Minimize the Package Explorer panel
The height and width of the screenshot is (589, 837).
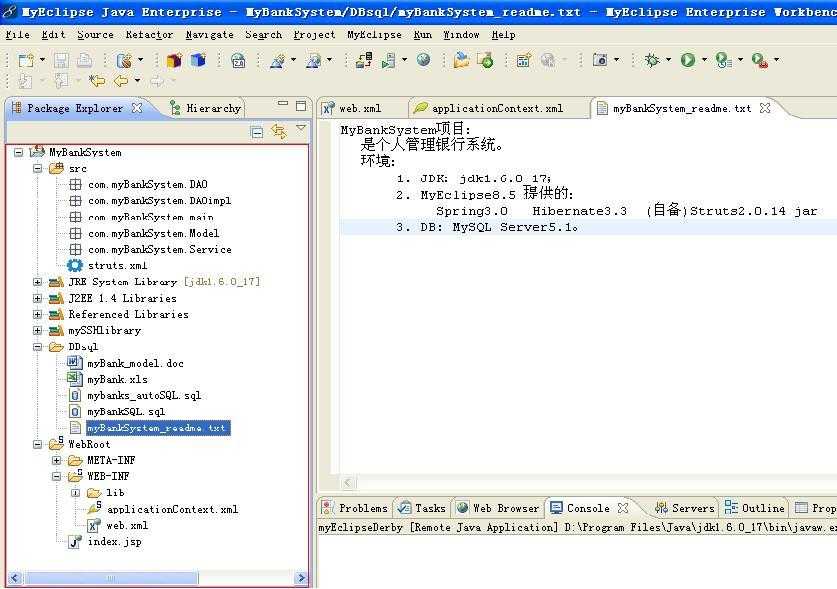(283, 104)
